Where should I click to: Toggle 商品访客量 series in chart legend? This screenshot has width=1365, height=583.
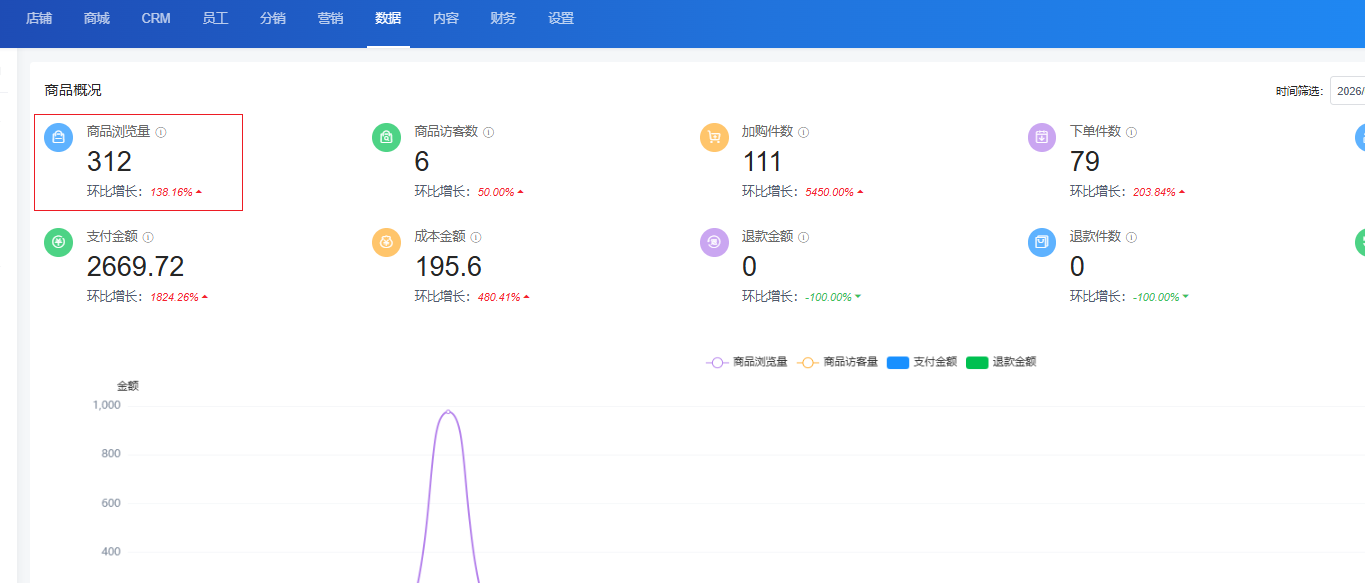[837, 362]
